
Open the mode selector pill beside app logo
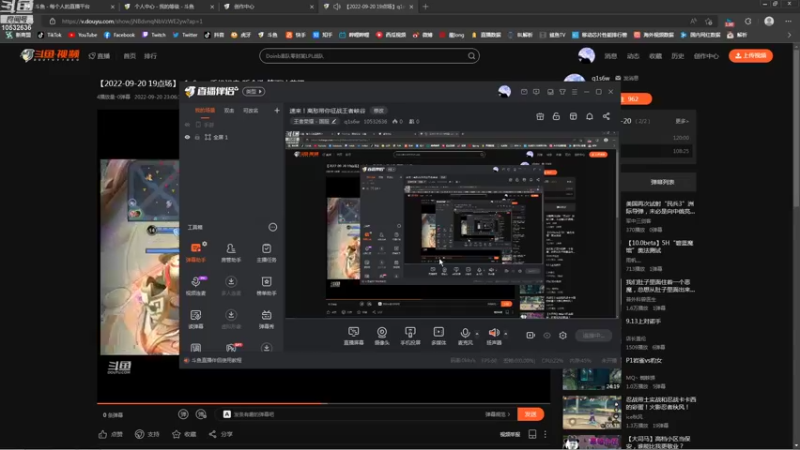(x=254, y=91)
